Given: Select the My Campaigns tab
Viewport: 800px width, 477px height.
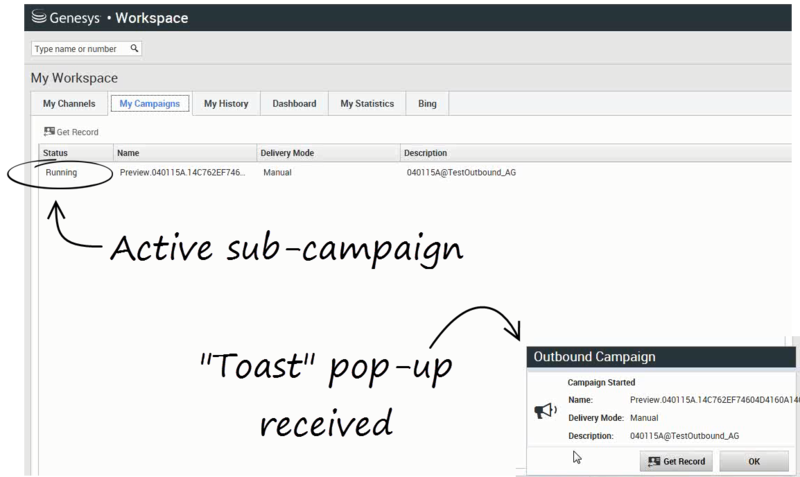Looking at the screenshot, I should pyautogui.click(x=149, y=104).
